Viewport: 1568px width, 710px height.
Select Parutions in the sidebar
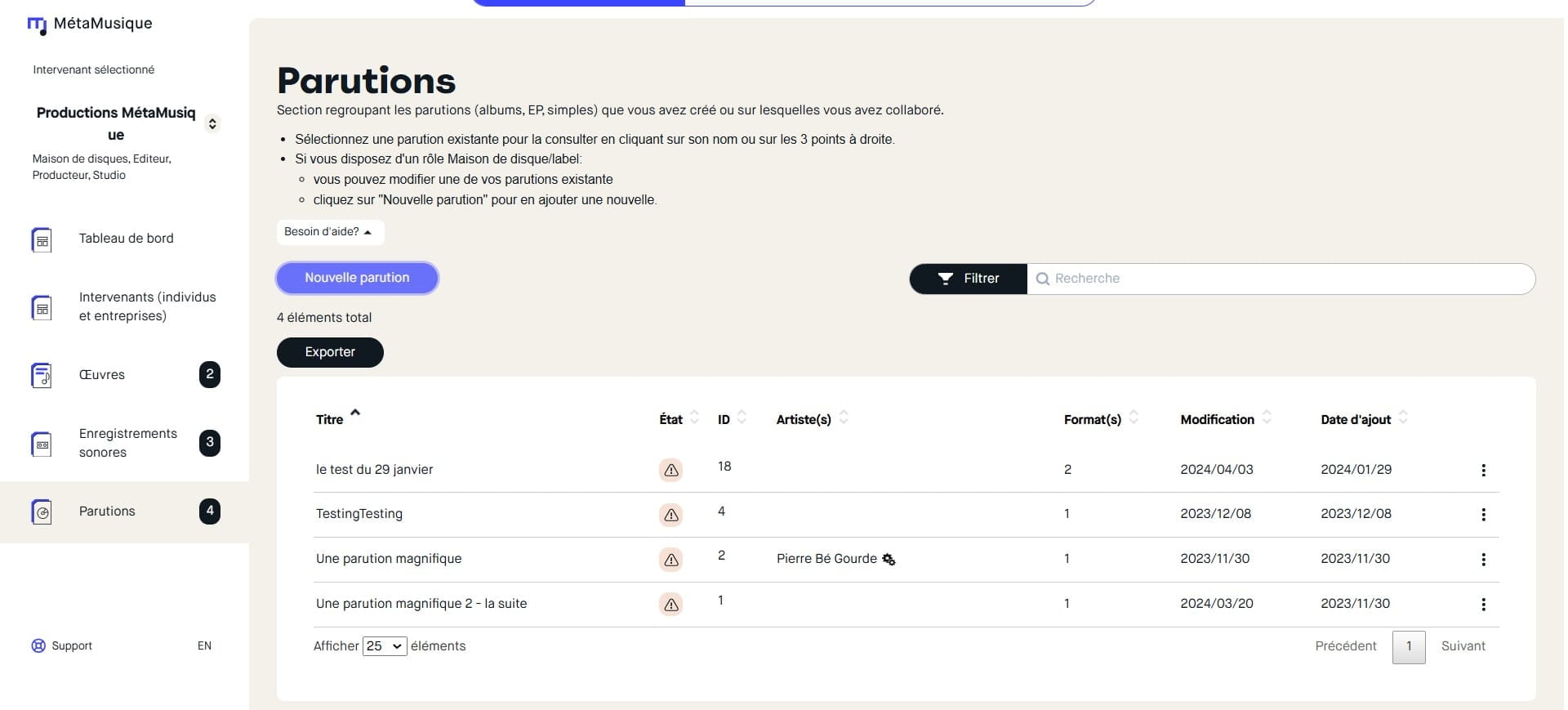107,511
